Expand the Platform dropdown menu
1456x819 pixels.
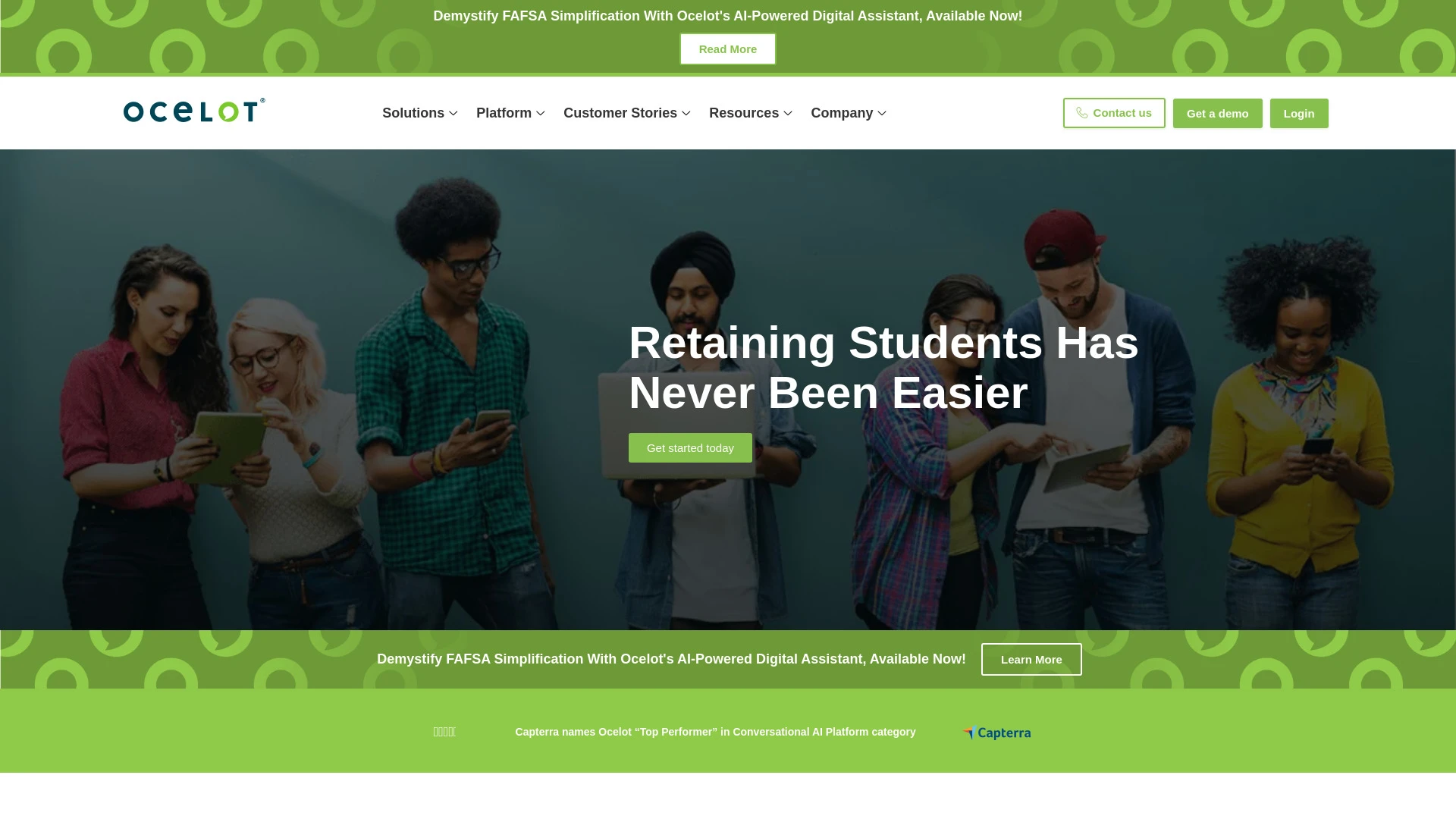(511, 113)
